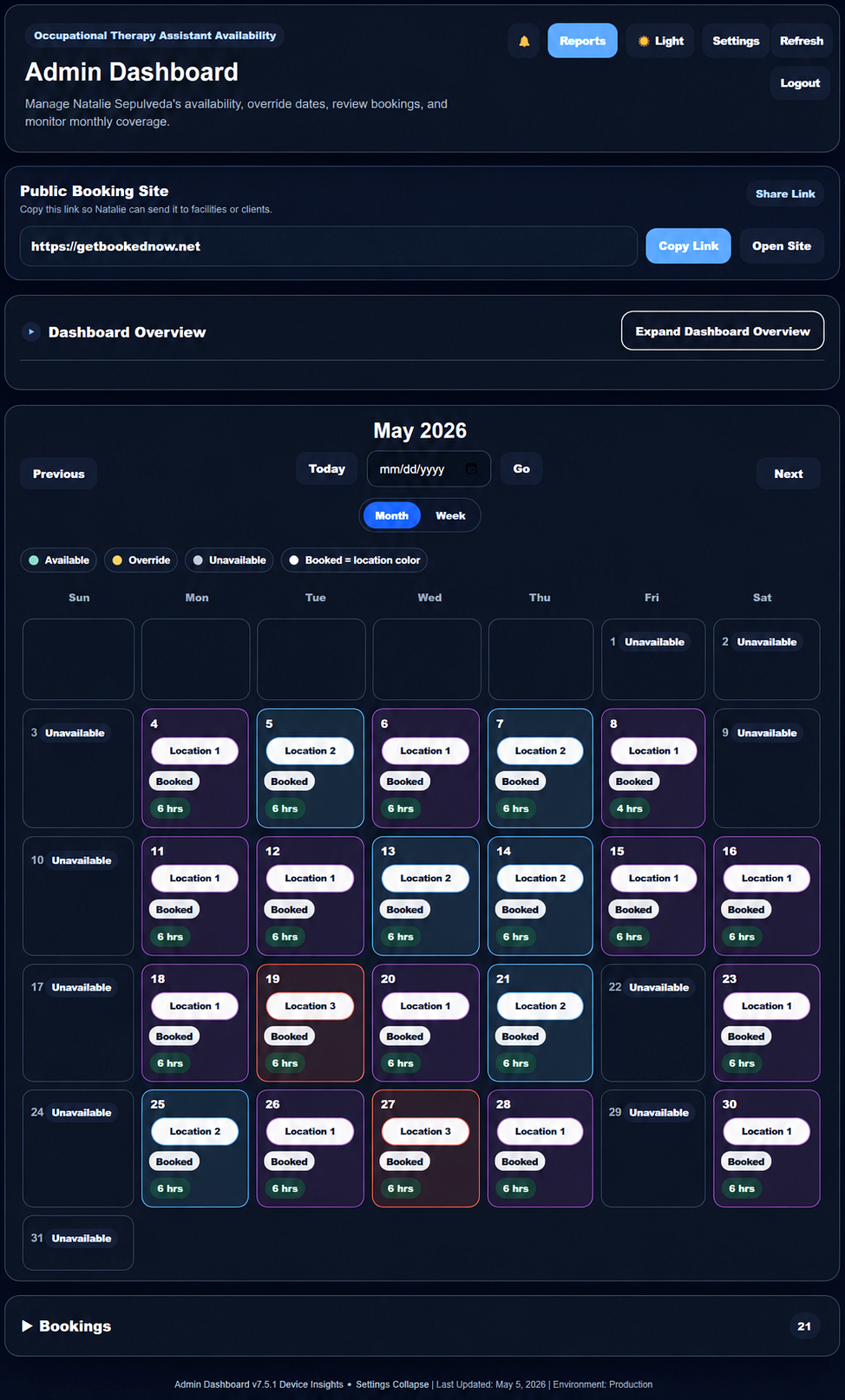Open May 24 Unavailable day cell
The height and width of the screenshot is (1400, 845).
(78, 1148)
